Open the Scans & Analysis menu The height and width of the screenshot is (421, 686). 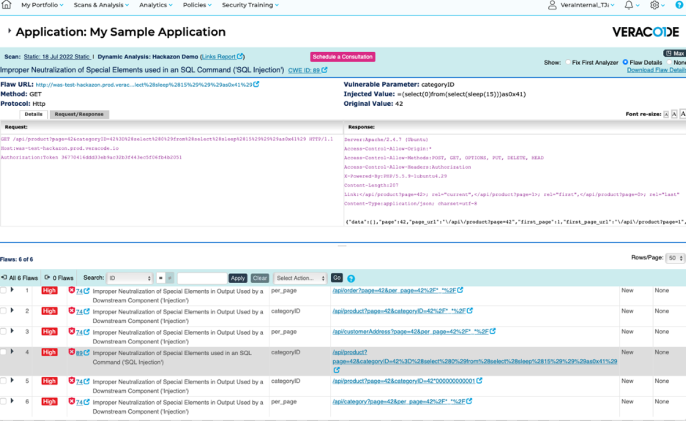point(101,5)
